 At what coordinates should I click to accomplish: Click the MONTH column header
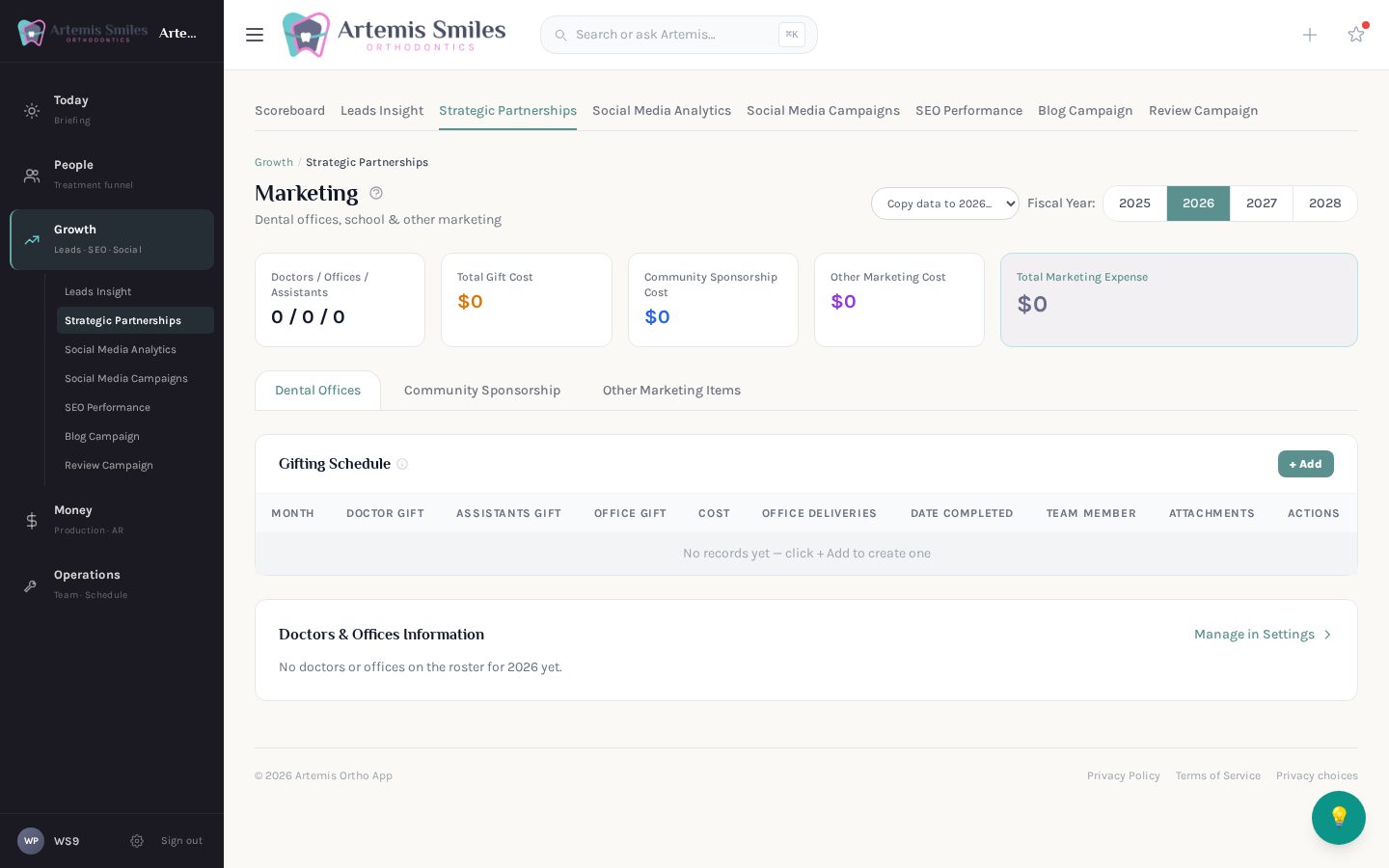[x=292, y=513]
